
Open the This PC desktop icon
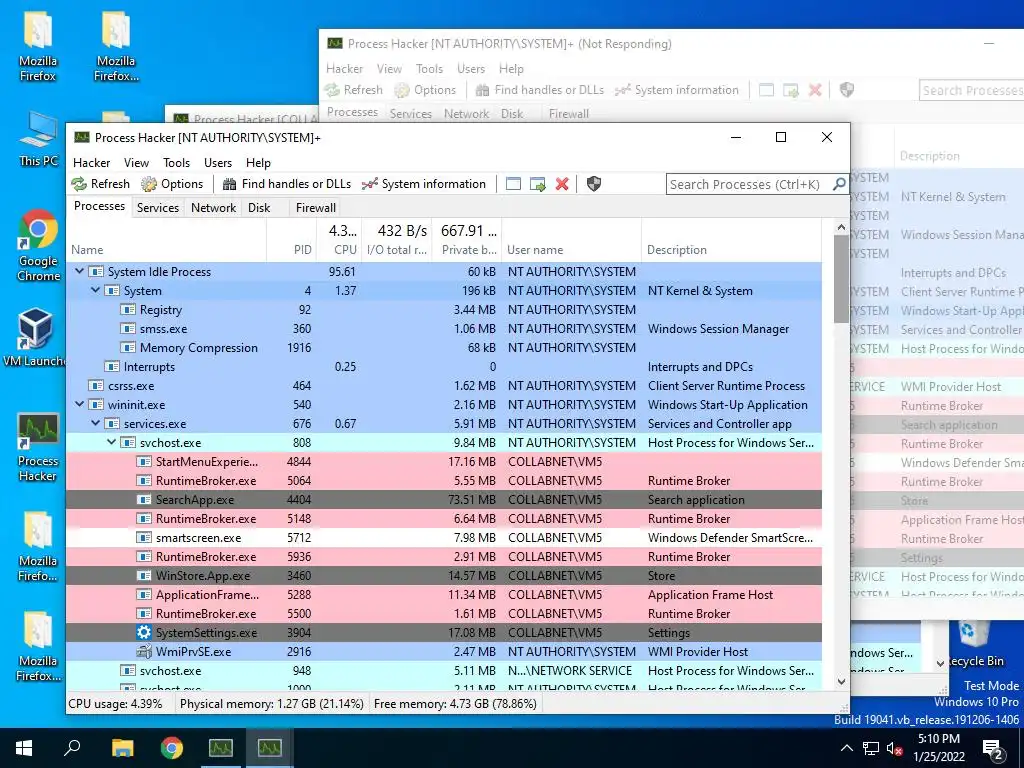[x=38, y=139]
